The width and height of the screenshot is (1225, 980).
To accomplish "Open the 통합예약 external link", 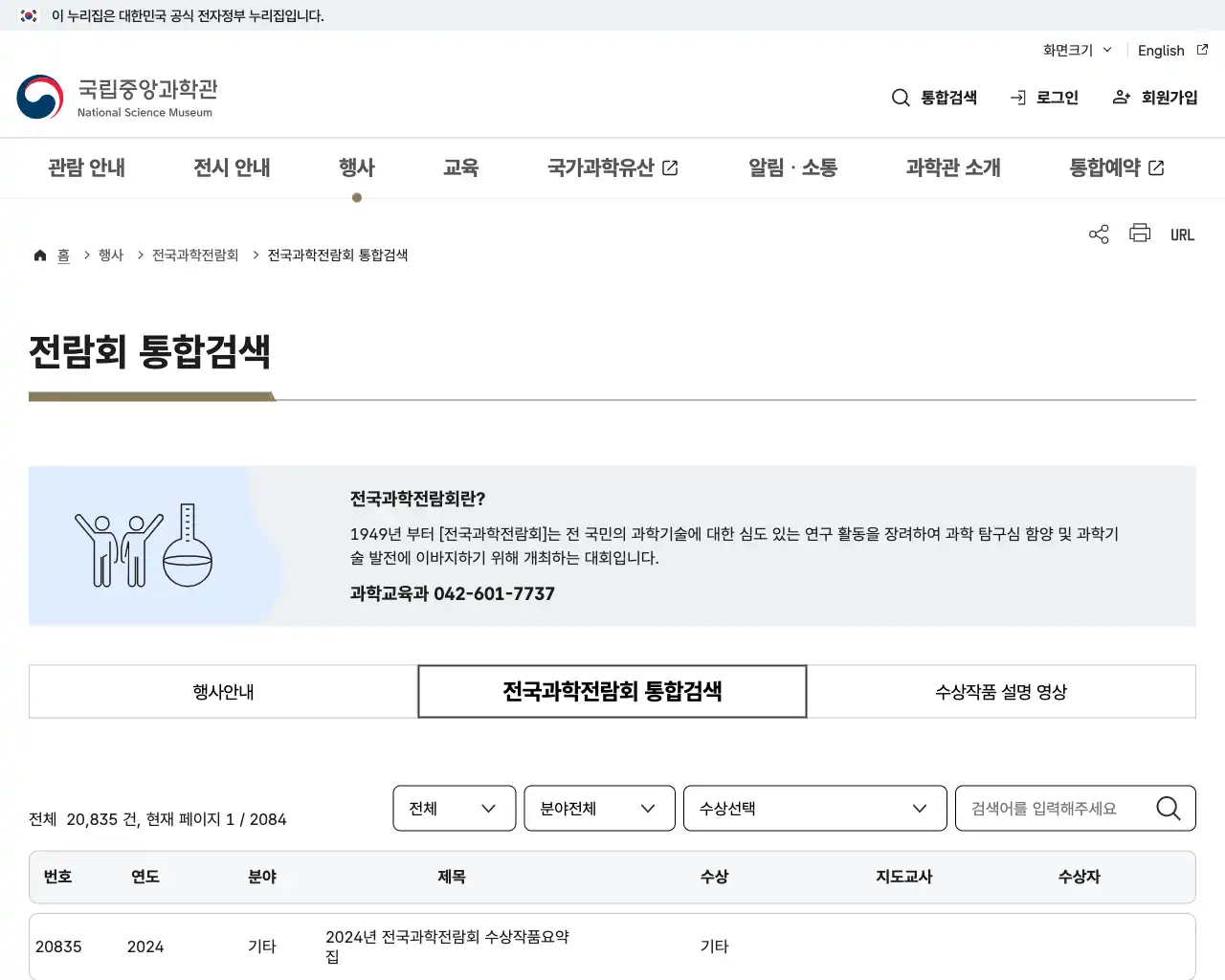I will pyautogui.click(x=1115, y=167).
